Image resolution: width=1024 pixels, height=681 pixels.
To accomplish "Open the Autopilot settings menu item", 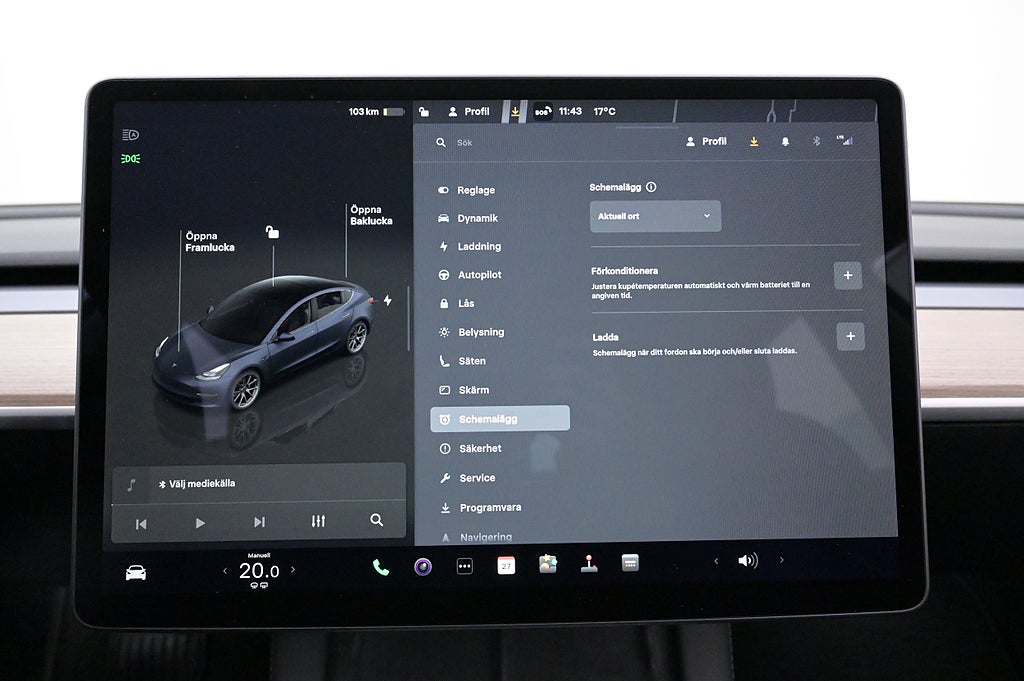I will click(479, 275).
